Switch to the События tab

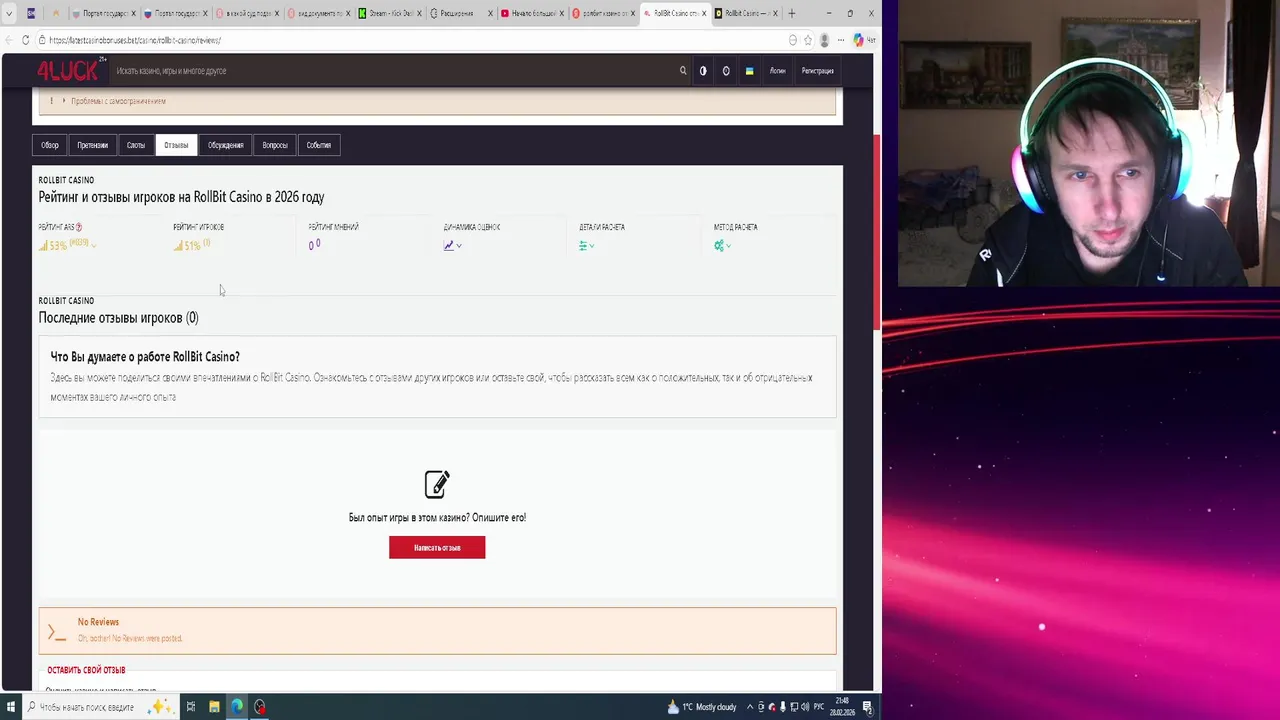[x=319, y=145]
